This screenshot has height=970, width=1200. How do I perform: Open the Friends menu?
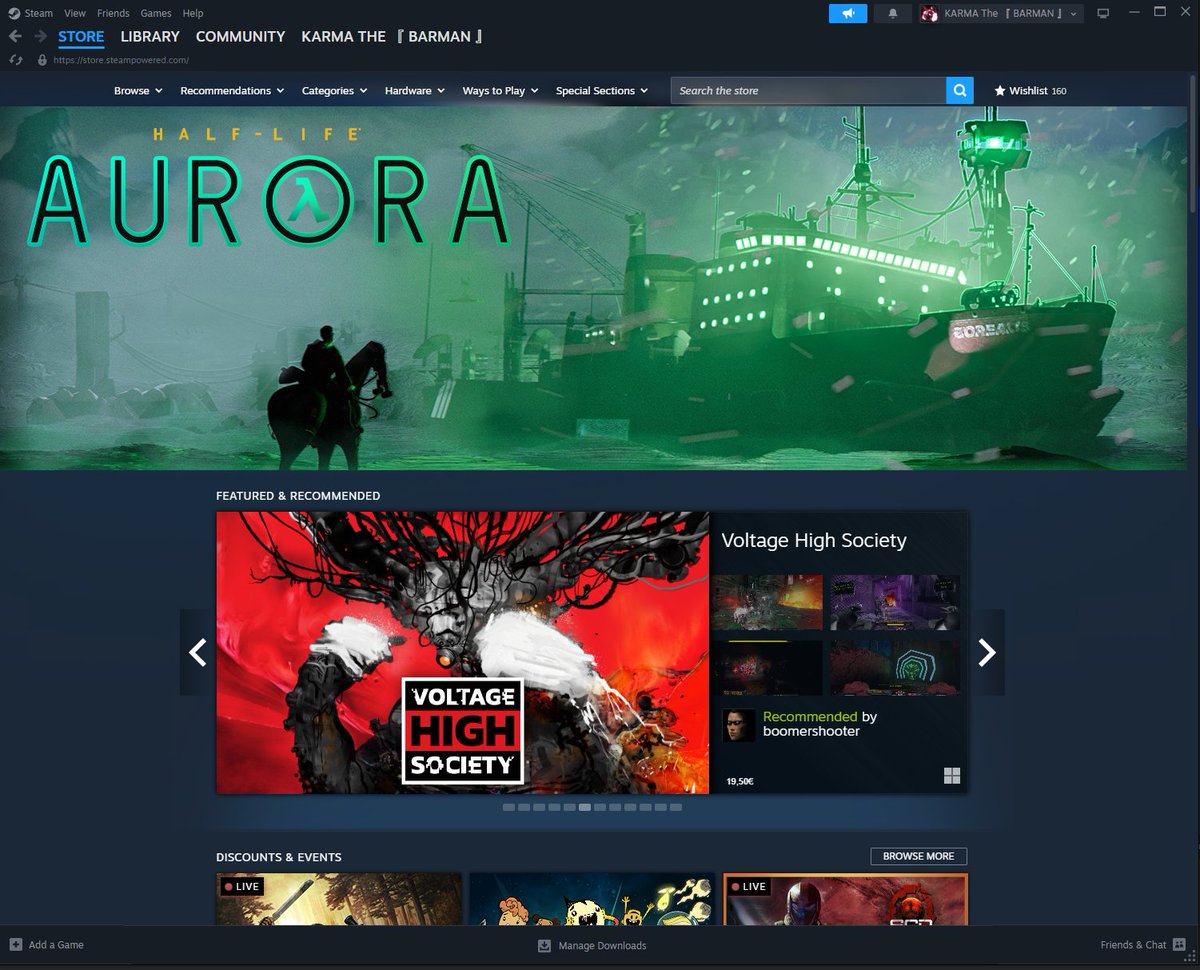tap(113, 13)
